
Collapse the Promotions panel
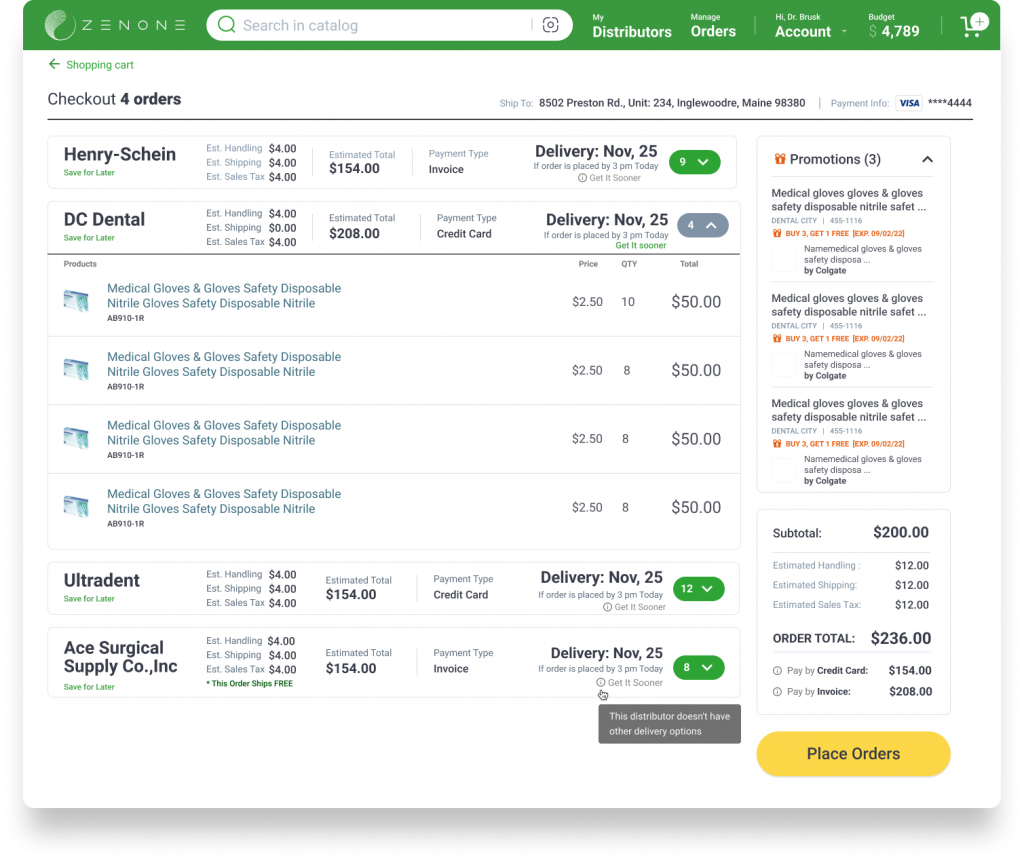[927, 159]
